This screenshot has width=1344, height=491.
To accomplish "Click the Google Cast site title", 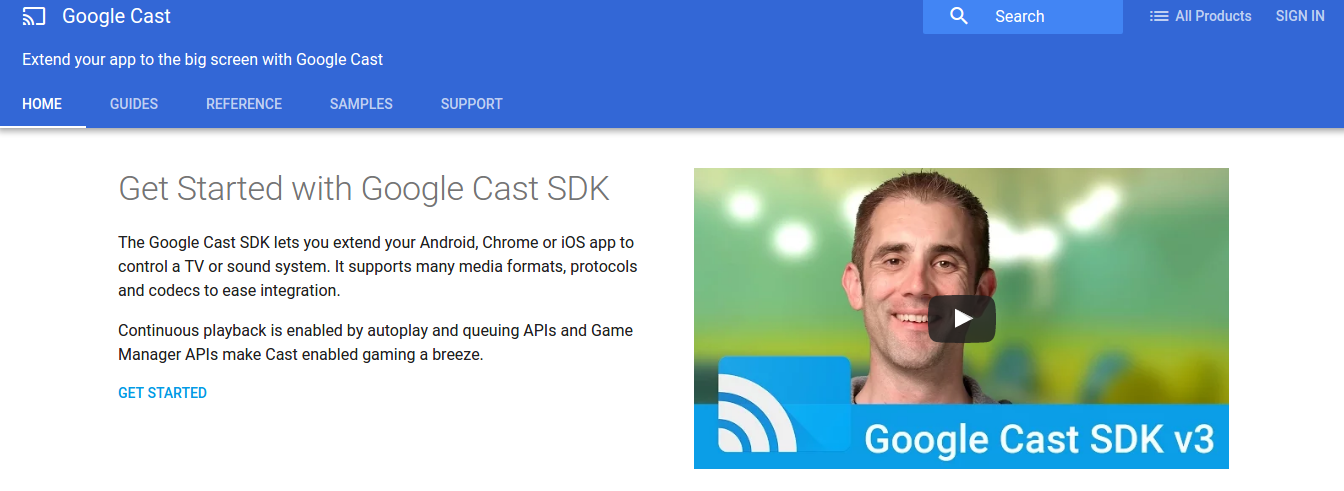I will (x=116, y=16).
